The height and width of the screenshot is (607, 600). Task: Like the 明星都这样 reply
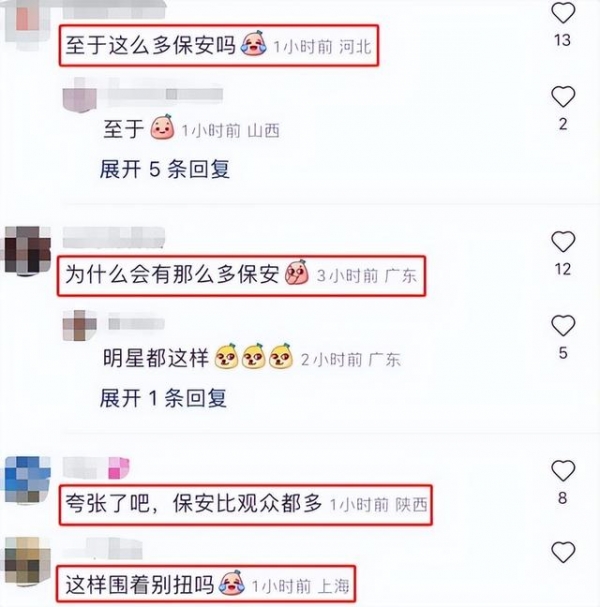coord(563,325)
